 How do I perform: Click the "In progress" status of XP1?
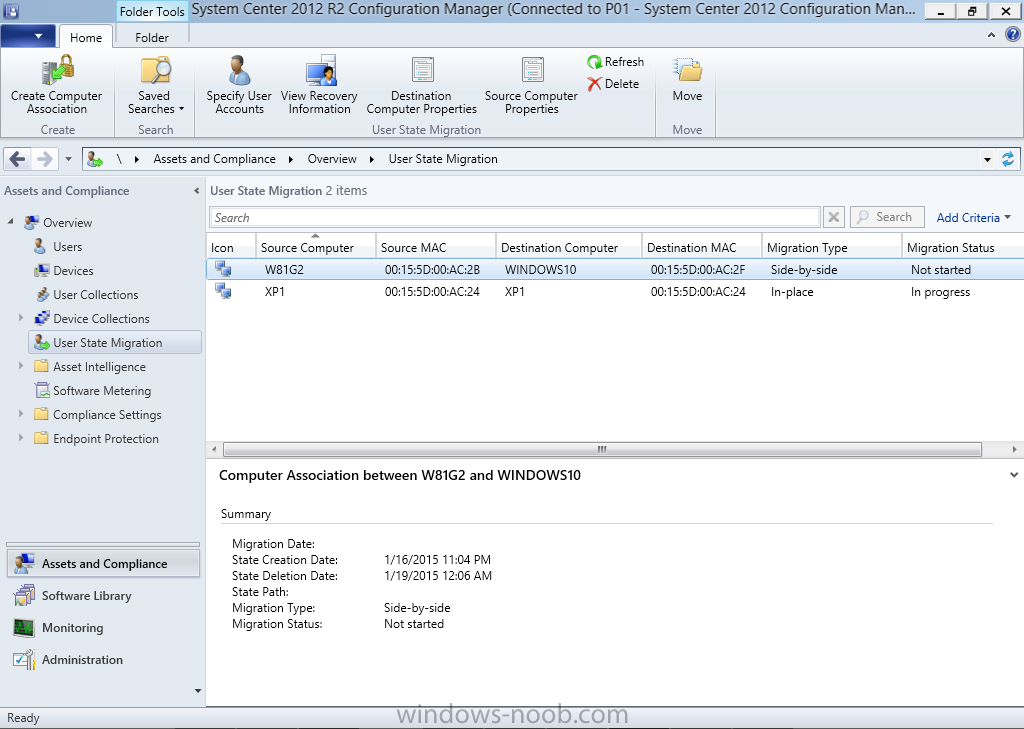coord(940,292)
